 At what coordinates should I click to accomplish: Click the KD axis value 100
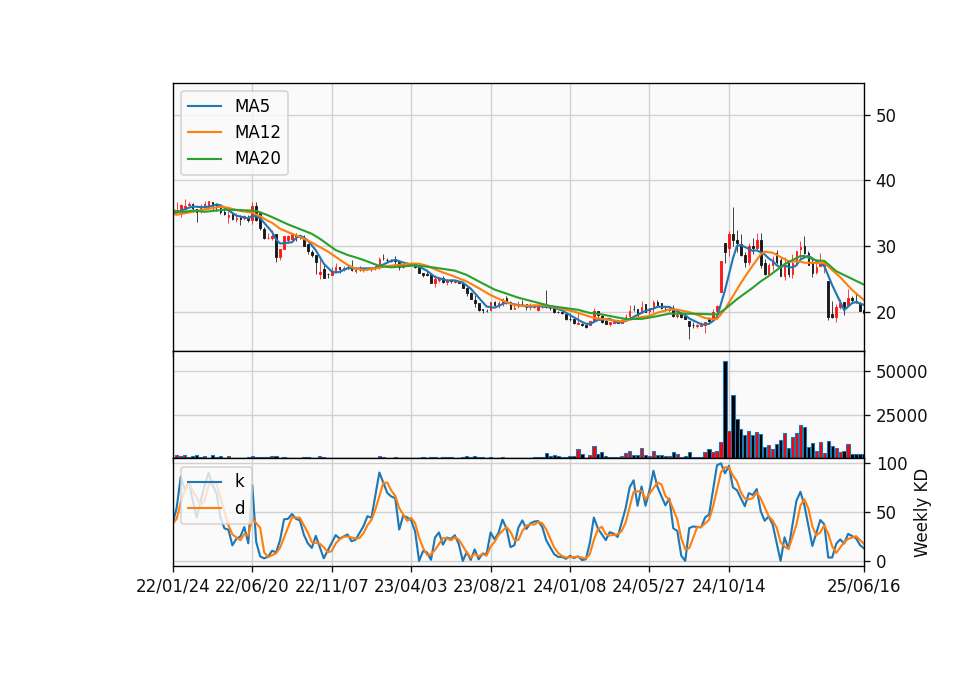891,464
